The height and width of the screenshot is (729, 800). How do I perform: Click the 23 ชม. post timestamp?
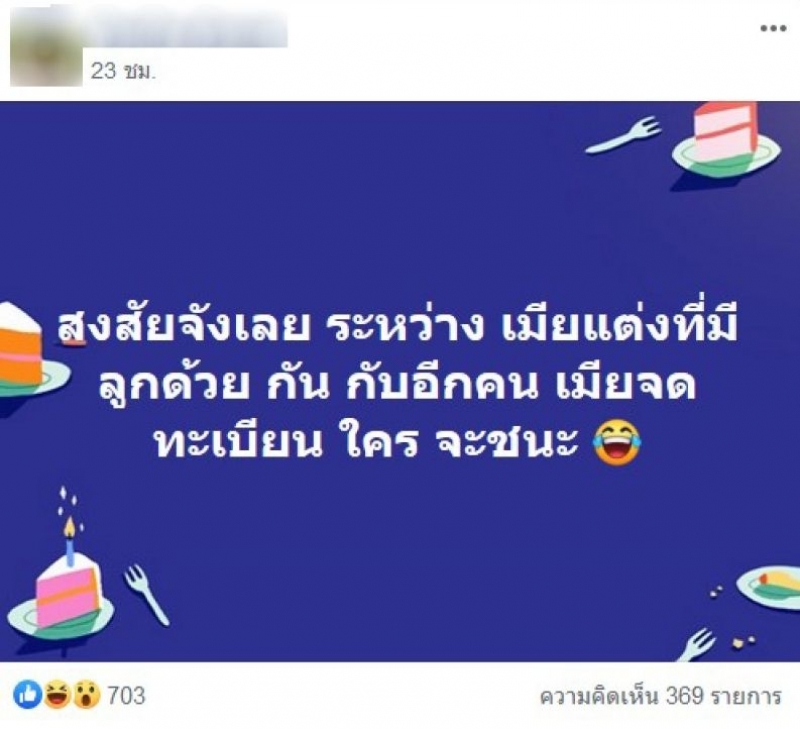(122, 71)
